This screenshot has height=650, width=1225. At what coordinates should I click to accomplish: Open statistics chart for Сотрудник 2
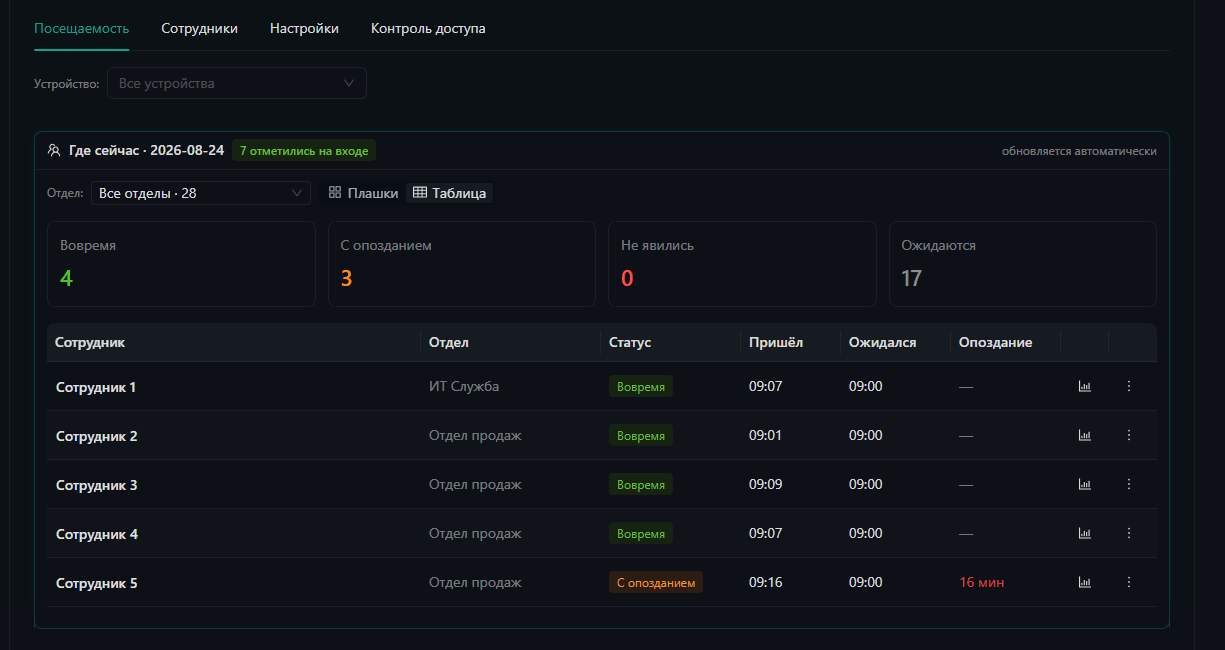tap(1084, 435)
